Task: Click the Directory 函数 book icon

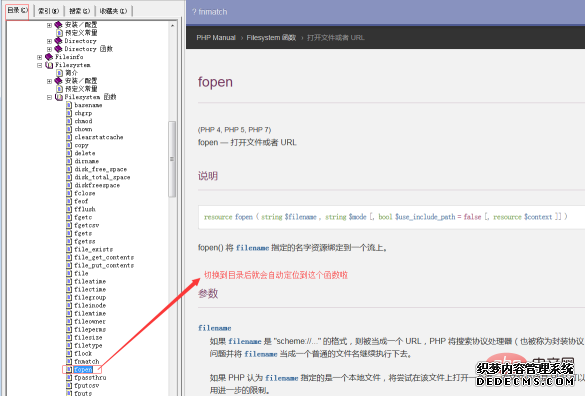Action: click(59, 49)
